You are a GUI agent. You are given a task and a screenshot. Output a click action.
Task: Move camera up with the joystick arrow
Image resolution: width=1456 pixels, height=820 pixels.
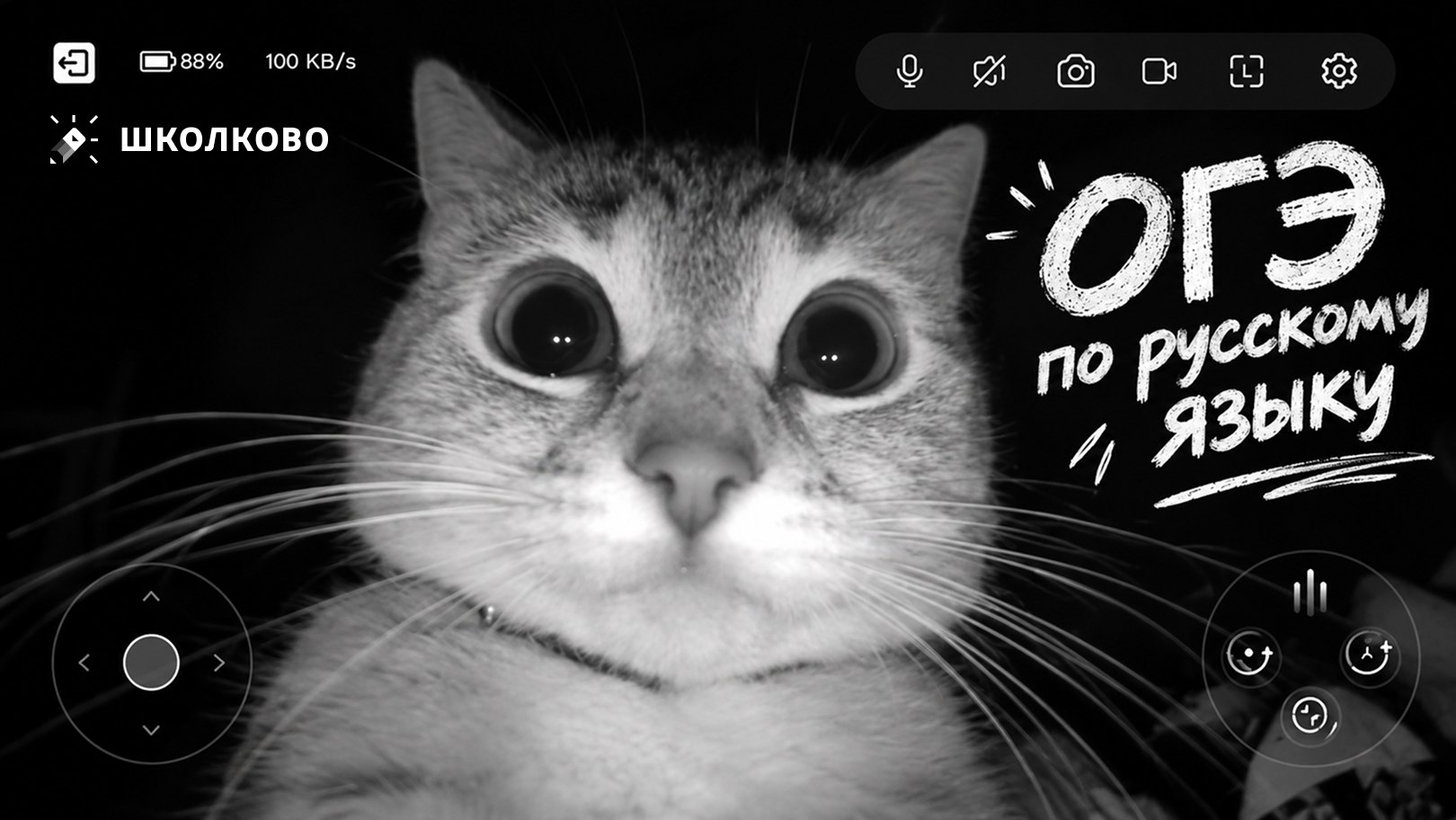click(x=151, y=597)
